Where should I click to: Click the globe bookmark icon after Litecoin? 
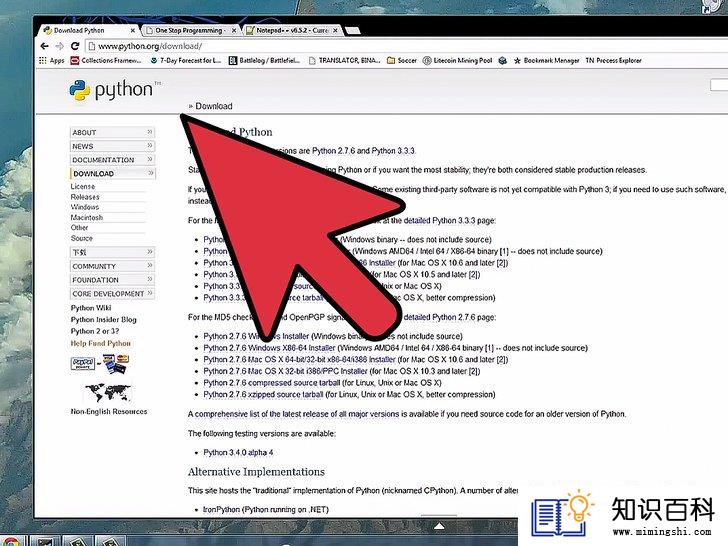tap(502, 60)
